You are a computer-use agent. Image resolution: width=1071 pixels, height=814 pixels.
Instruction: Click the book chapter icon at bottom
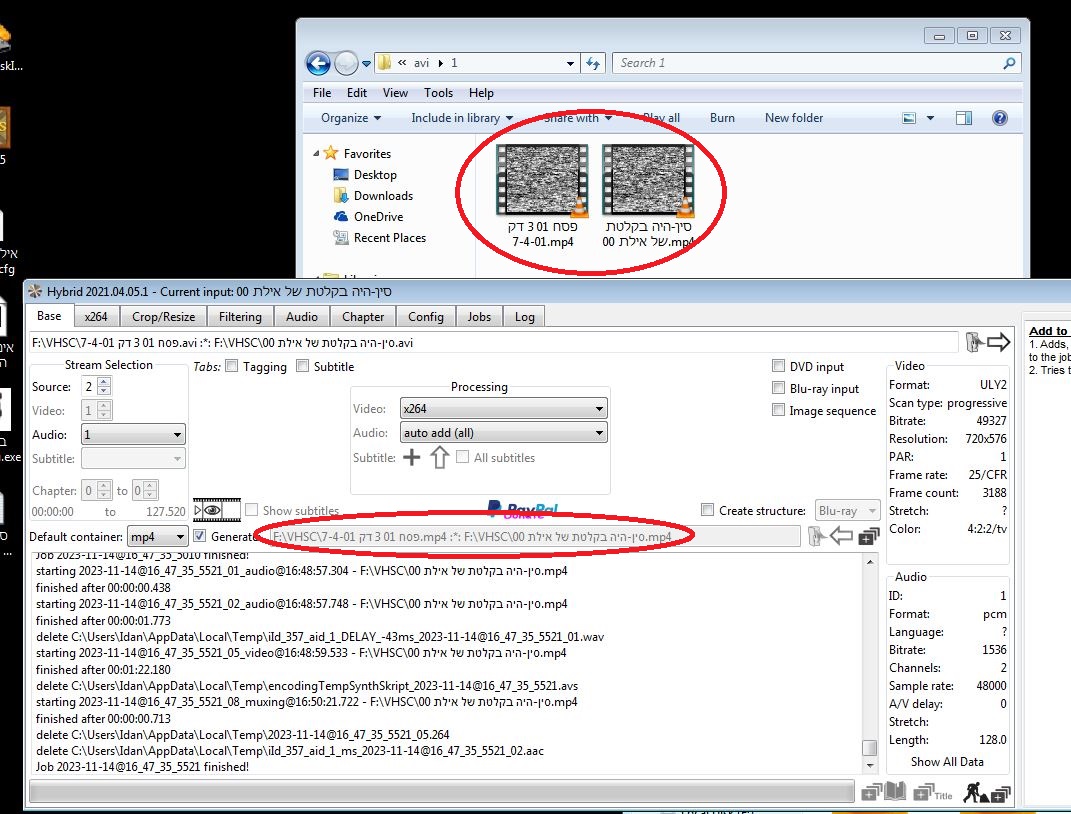[x=895, y=793]
